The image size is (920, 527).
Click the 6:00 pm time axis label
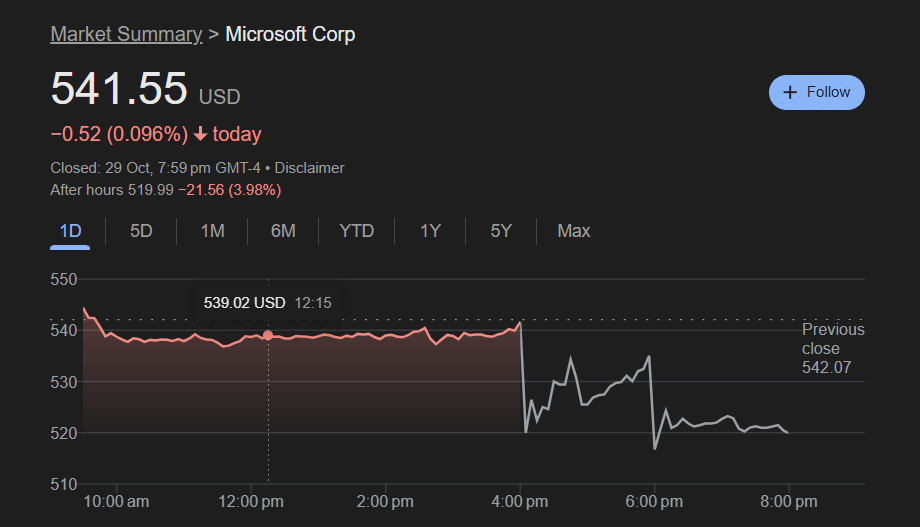pyautogui.click(x=654, y=501)
